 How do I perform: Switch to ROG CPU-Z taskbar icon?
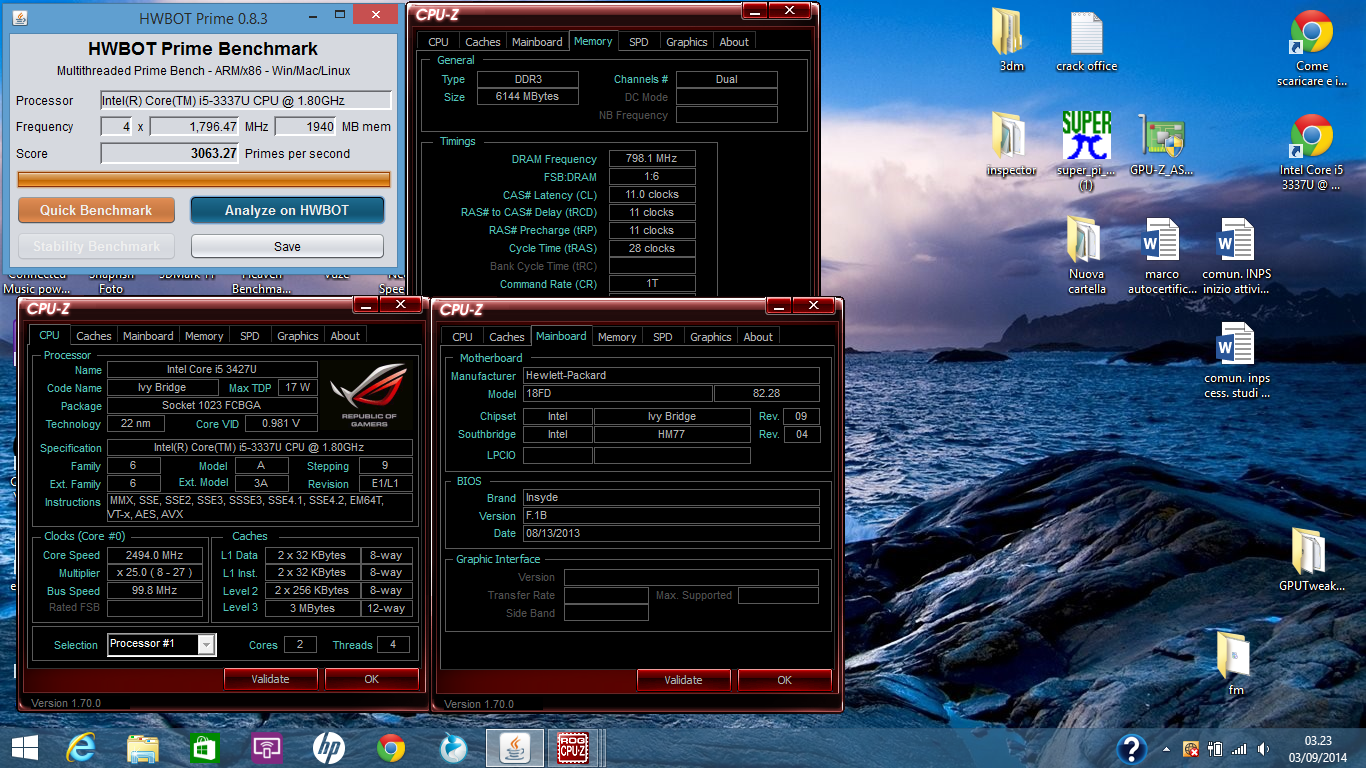(573, 748)
